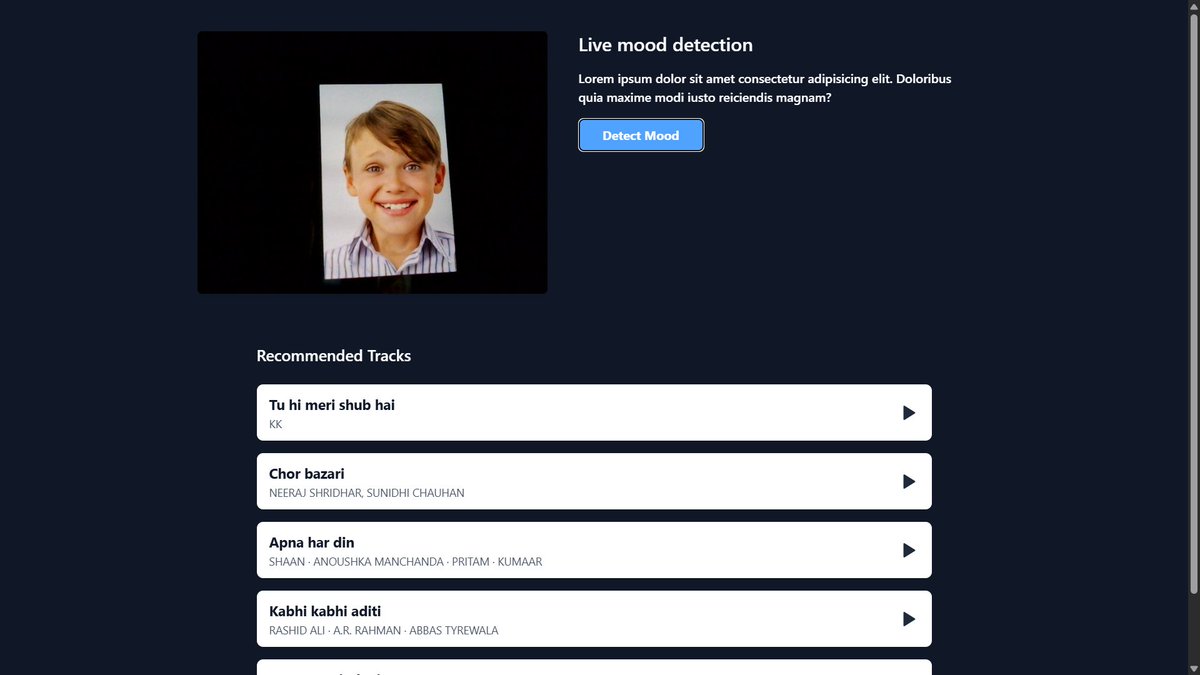Click the artists line starting with Rashid Ali
Image resolution: width=1200 pixels, height=675 pixels.
384,631
